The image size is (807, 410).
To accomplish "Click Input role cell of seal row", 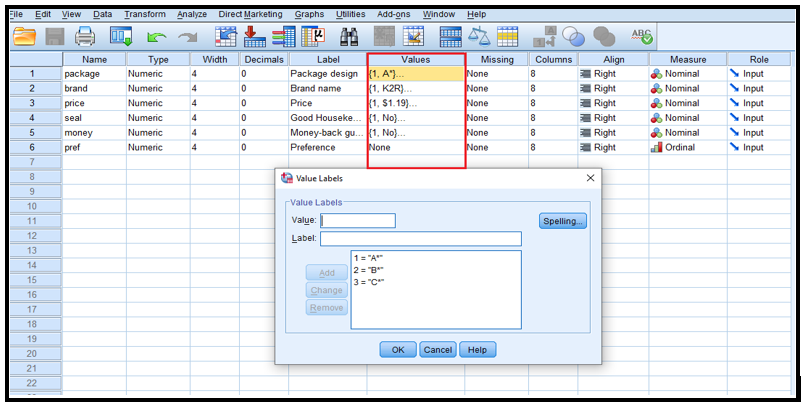I will click(x=759, y=118).
